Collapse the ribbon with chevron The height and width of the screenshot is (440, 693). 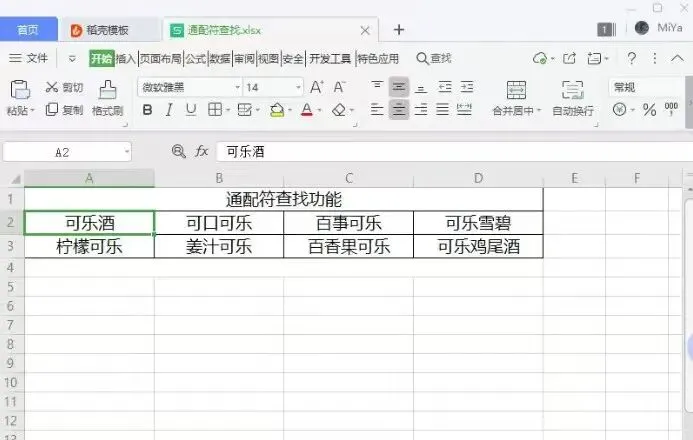point(677,58)
